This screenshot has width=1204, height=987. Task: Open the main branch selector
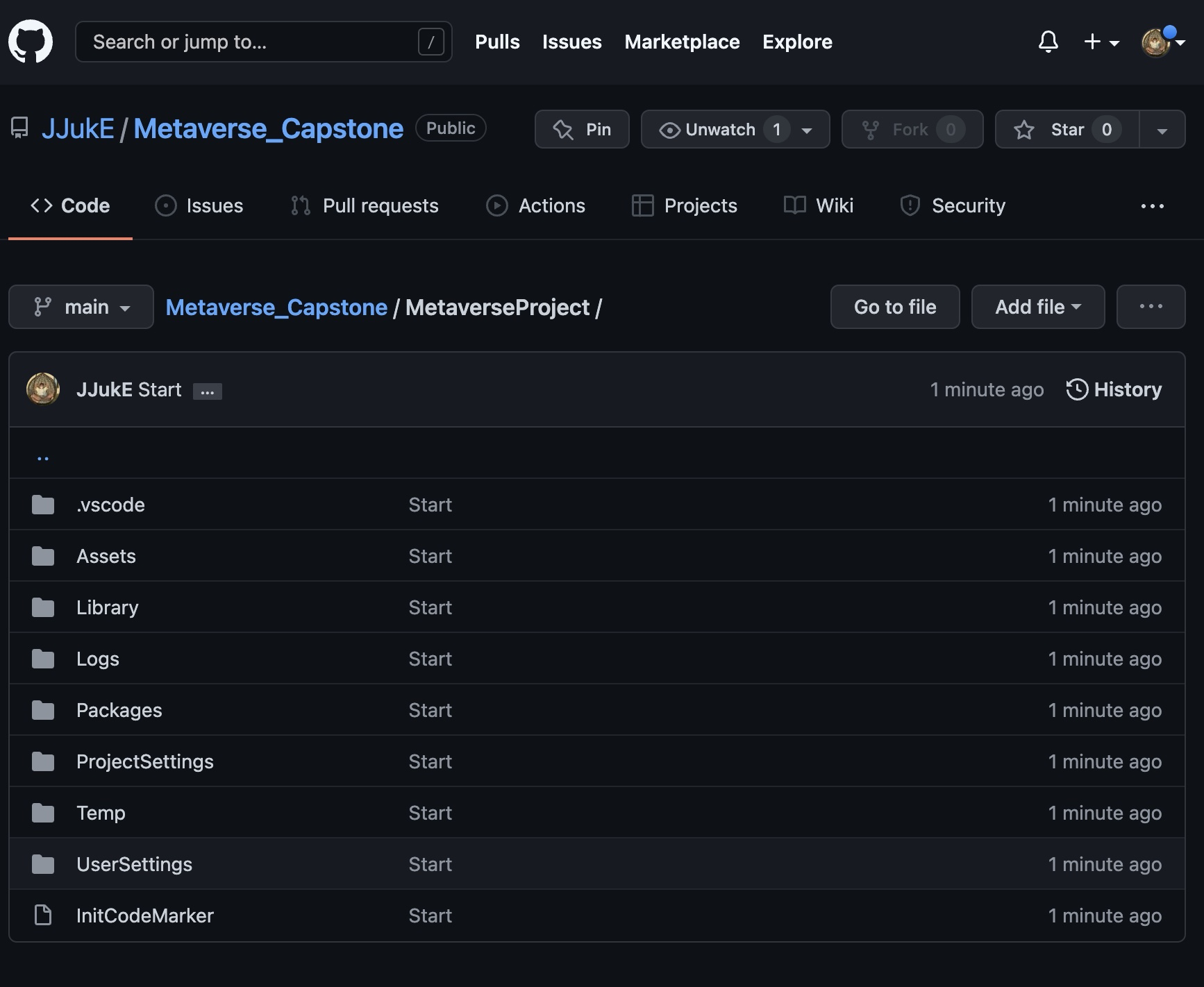click(x=81, y=307)
